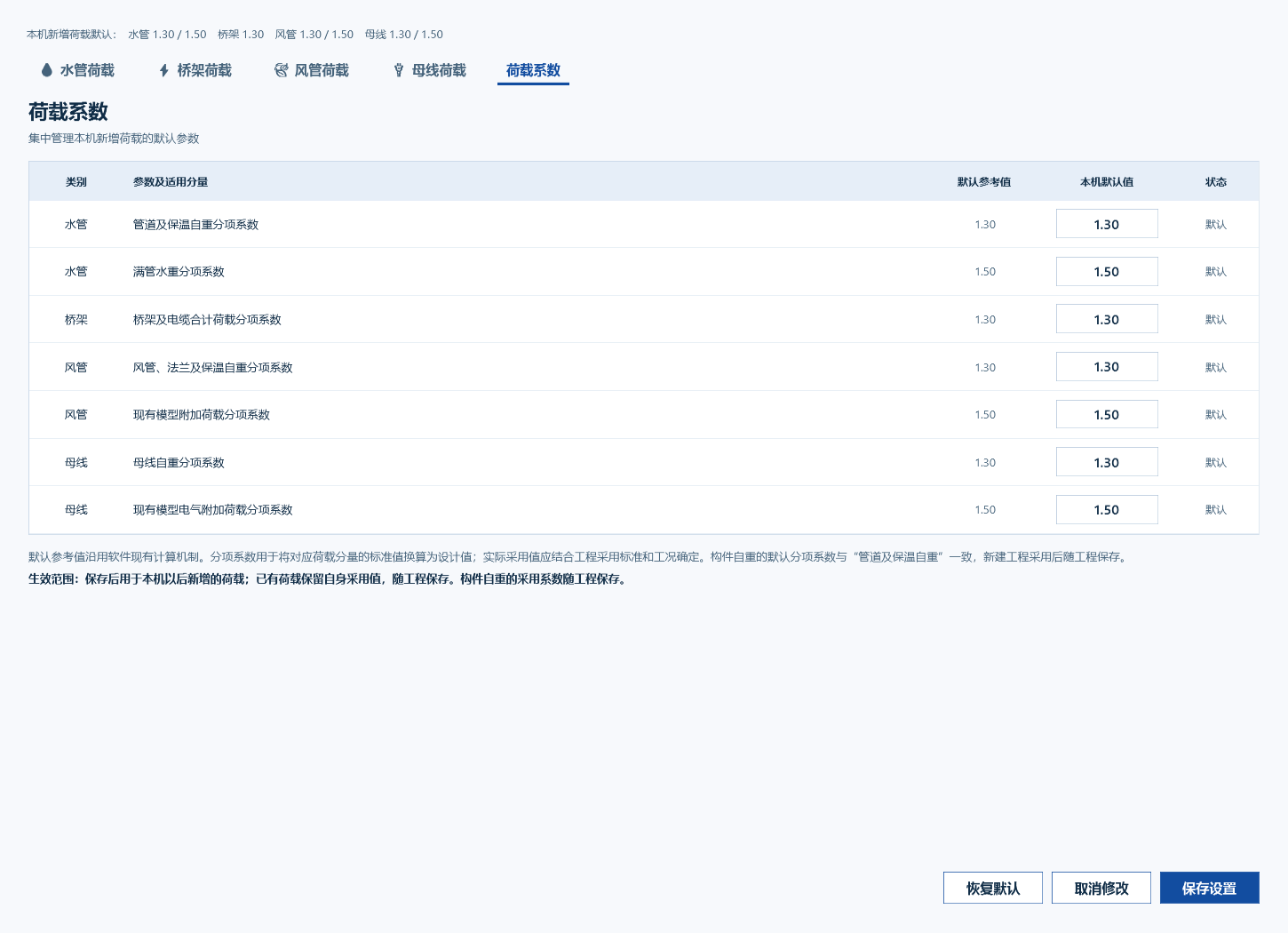
Task: Click 默认 status in 母线自重分项系数 row
Action: [x=1216, y=463]
